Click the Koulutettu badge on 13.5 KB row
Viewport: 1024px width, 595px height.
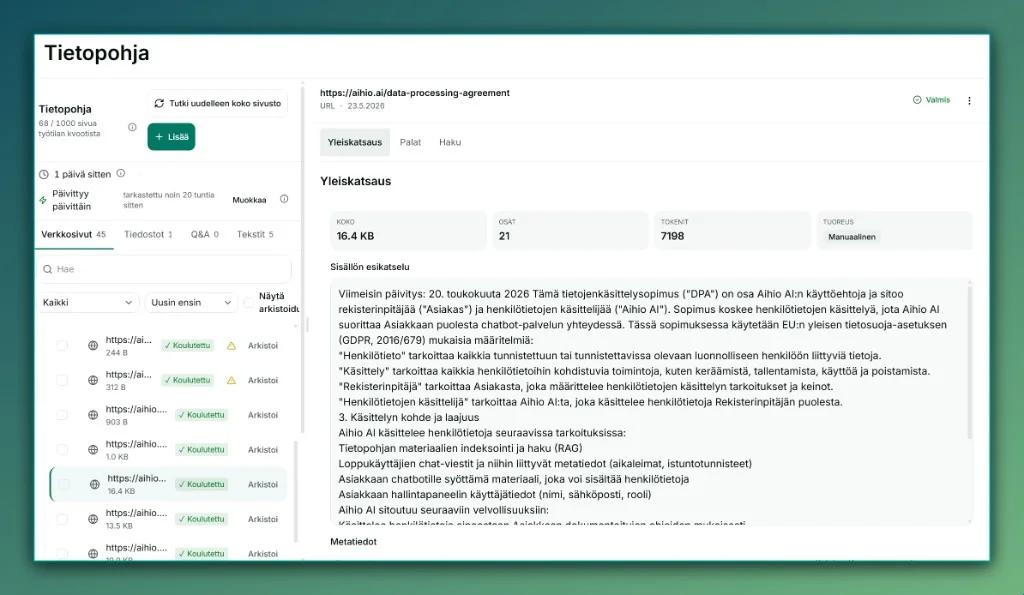[x=202, y=519]
